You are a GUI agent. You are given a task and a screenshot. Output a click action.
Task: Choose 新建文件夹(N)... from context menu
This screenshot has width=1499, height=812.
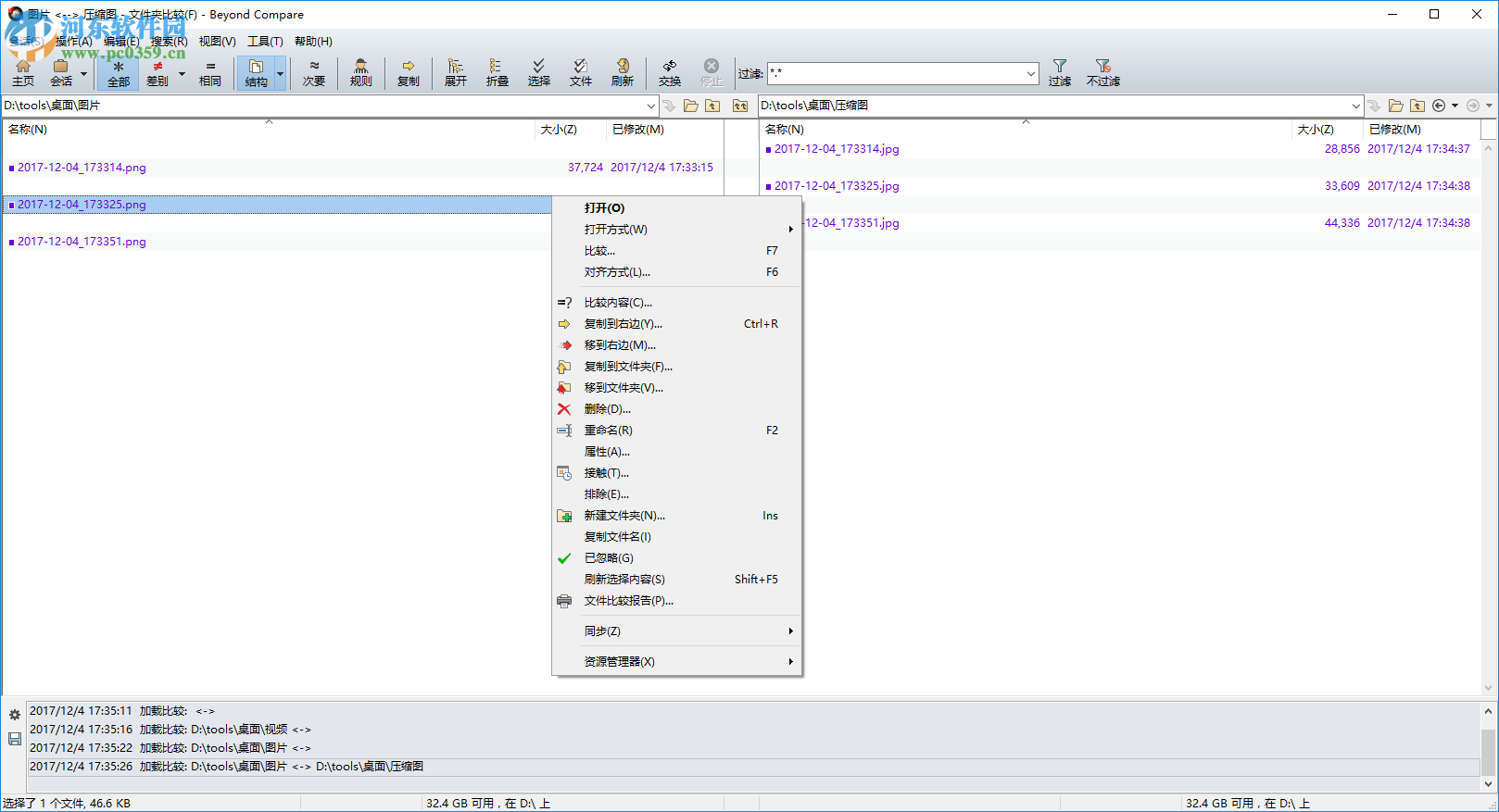[x=676, y=516]
